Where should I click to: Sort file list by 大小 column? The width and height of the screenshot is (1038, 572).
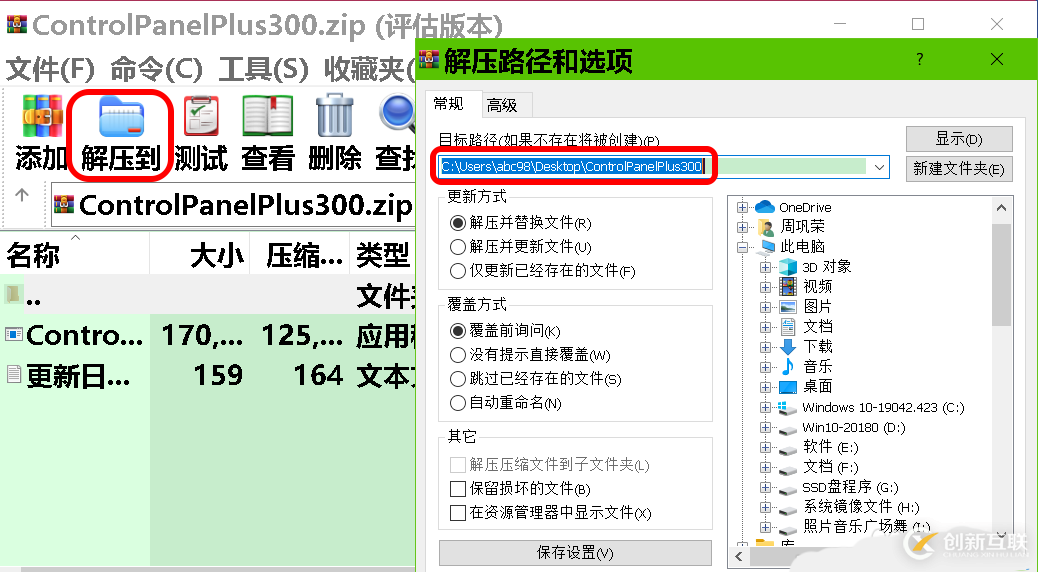[x=200, y=254]
